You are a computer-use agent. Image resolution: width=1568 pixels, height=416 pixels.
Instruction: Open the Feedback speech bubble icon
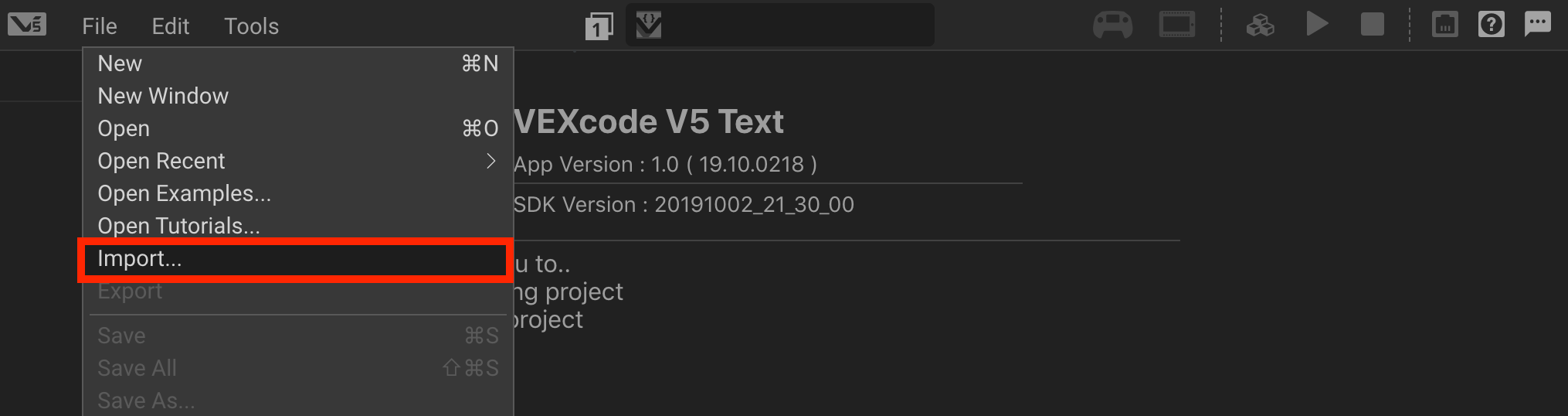pyautogui.click(x=1537, y=24)
